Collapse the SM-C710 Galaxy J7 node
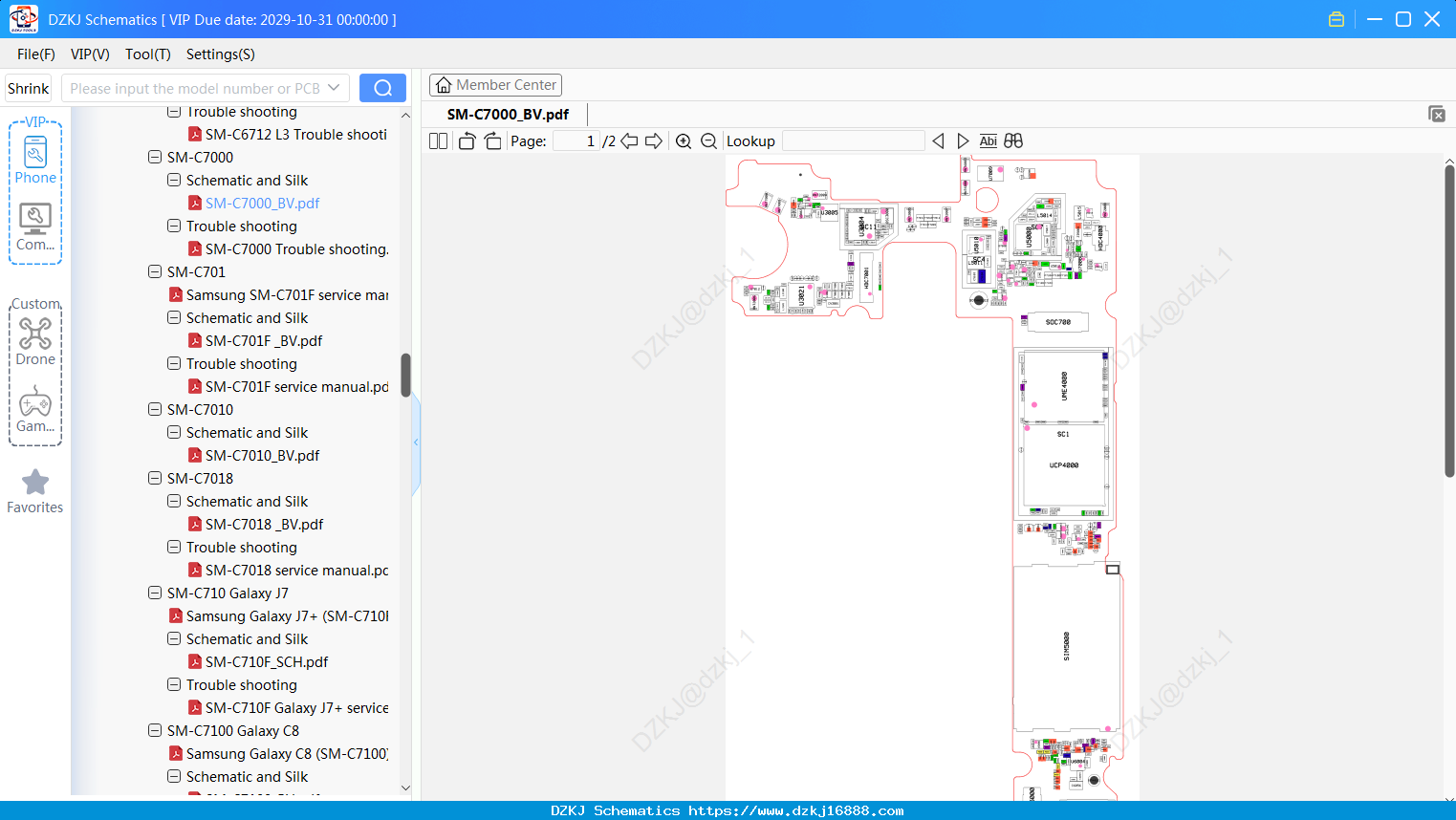The height and width of the screenshot is (820, 1456). pyautogui.click(x=155, y=593)
